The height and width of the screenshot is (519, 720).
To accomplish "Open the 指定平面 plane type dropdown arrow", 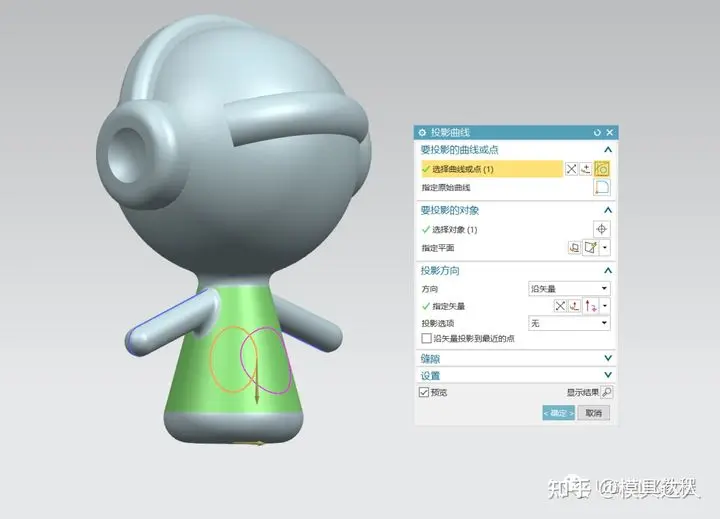I will point(605,248).
